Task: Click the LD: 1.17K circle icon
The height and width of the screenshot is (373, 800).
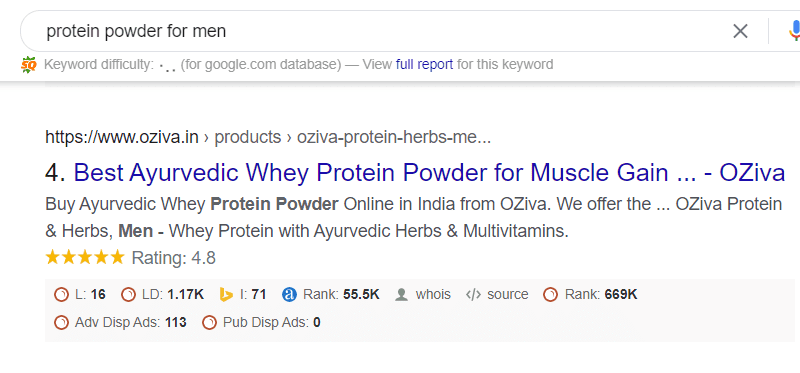Action: coord(129,295)
